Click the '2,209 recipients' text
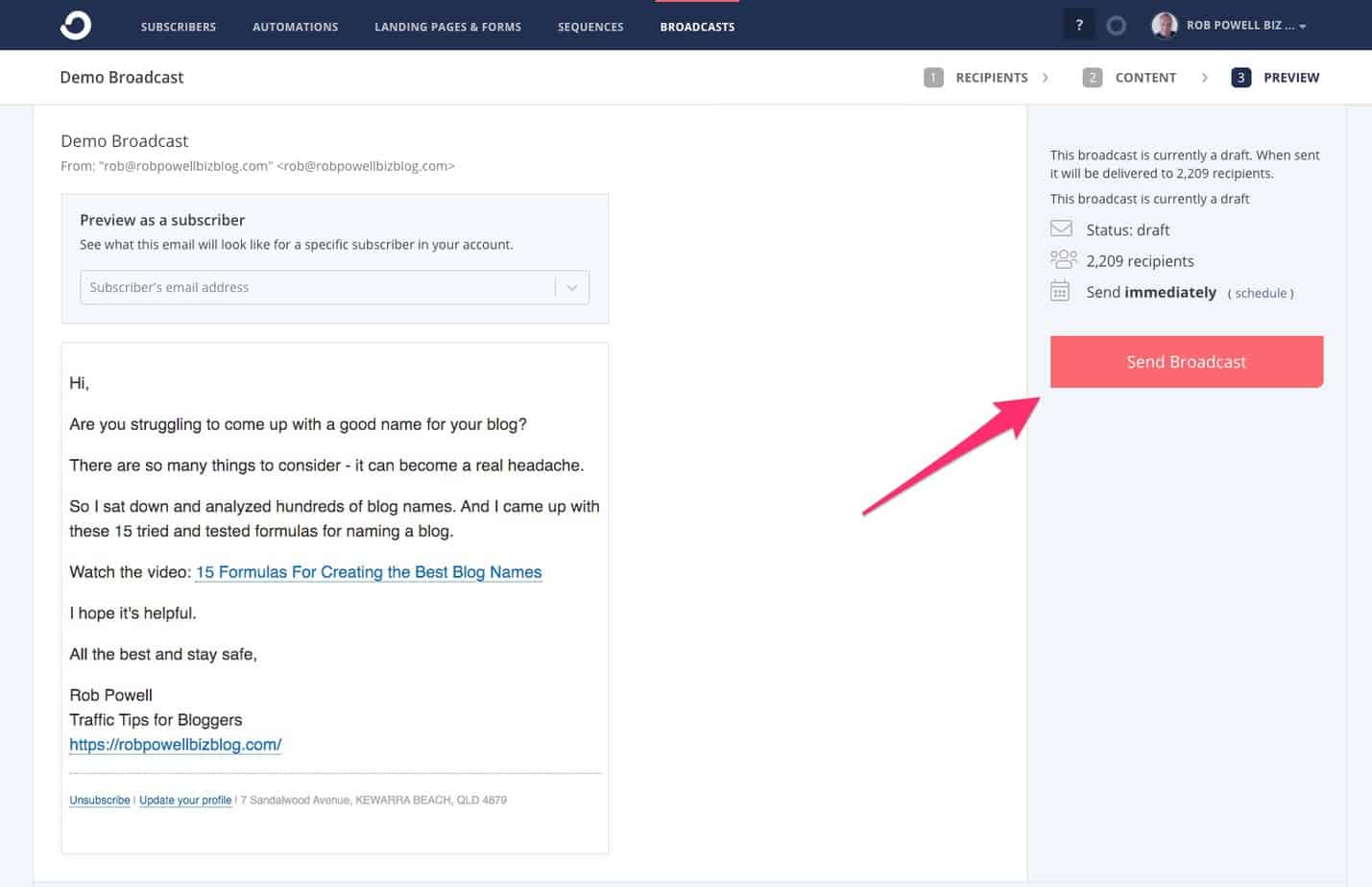Image resolution: width=1372 pixels, height=887 pixels. point(1141,261)
